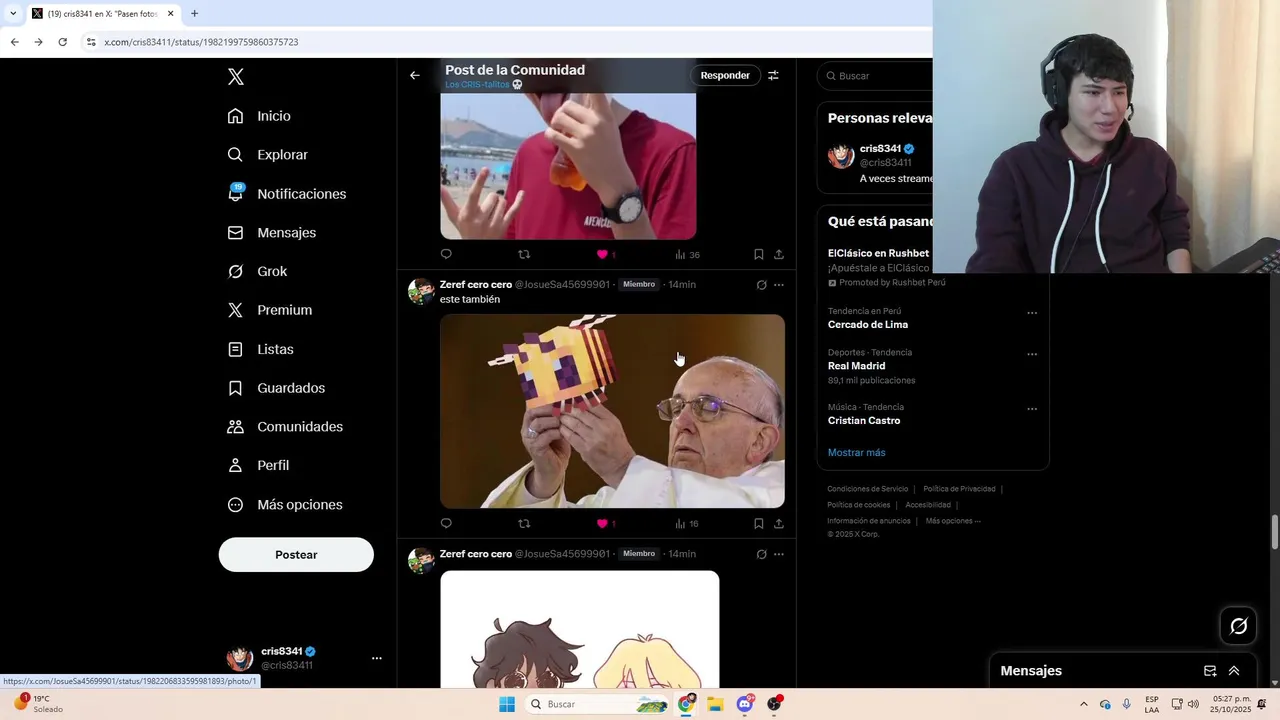
Task: Open the bee and pope image
Action: pos(612,411)
